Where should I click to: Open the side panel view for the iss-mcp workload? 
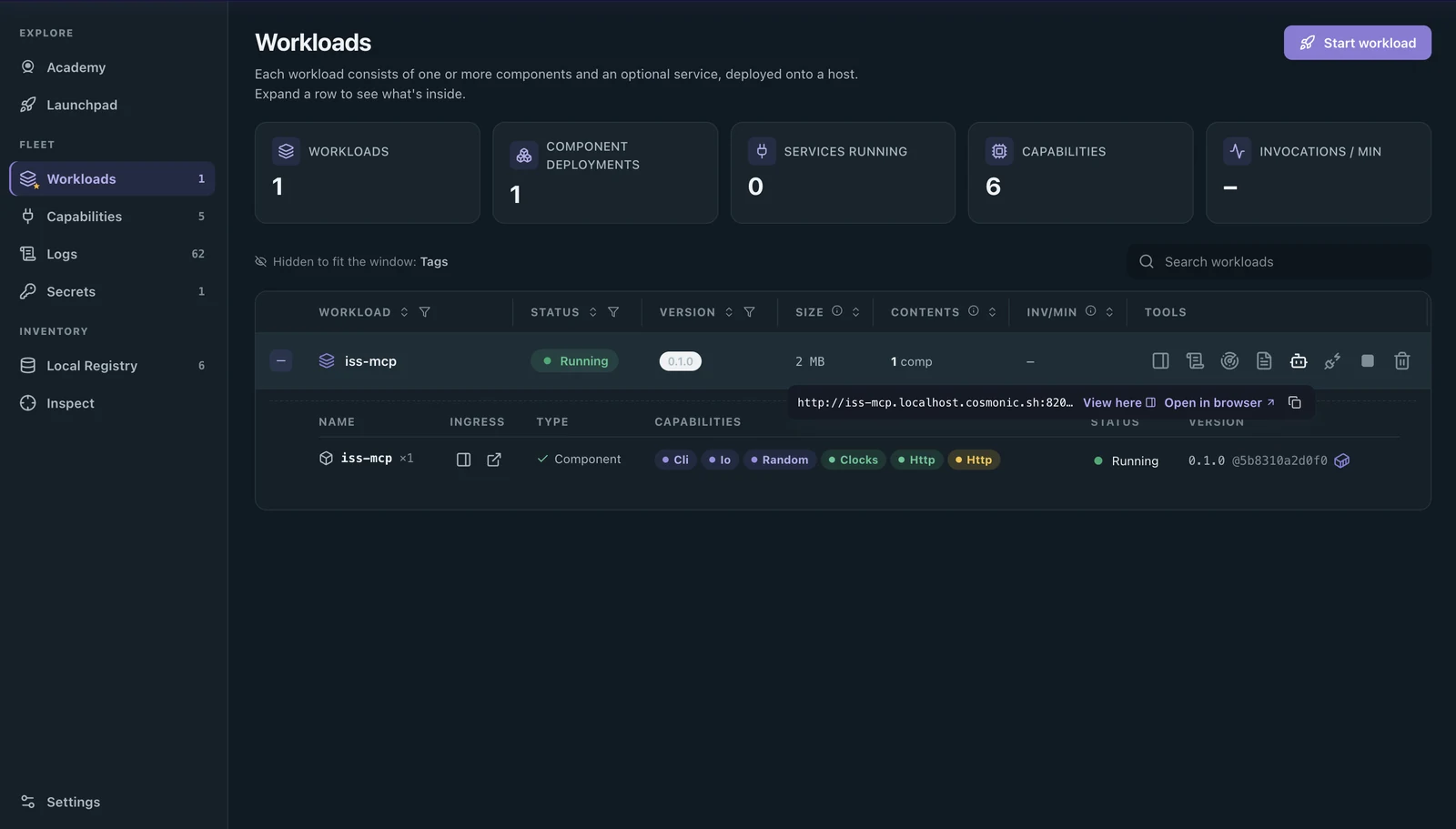click(x=1160, y=361)
